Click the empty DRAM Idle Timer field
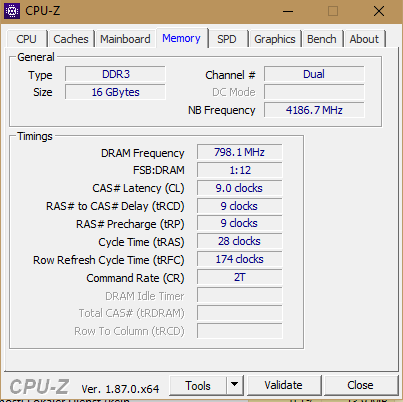The width and height of the screenshot is (403, 402). coord(239,295)
